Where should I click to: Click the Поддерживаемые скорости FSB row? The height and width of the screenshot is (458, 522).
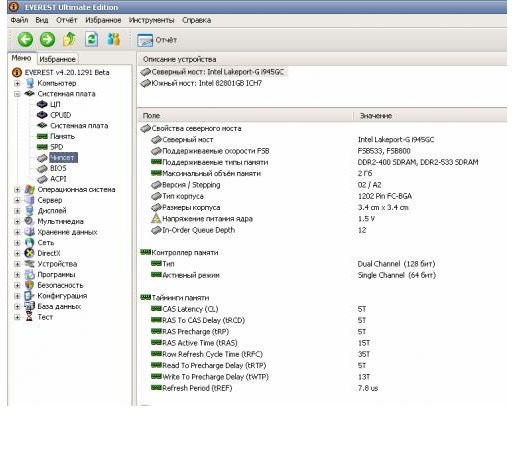(x=323, y=151)
